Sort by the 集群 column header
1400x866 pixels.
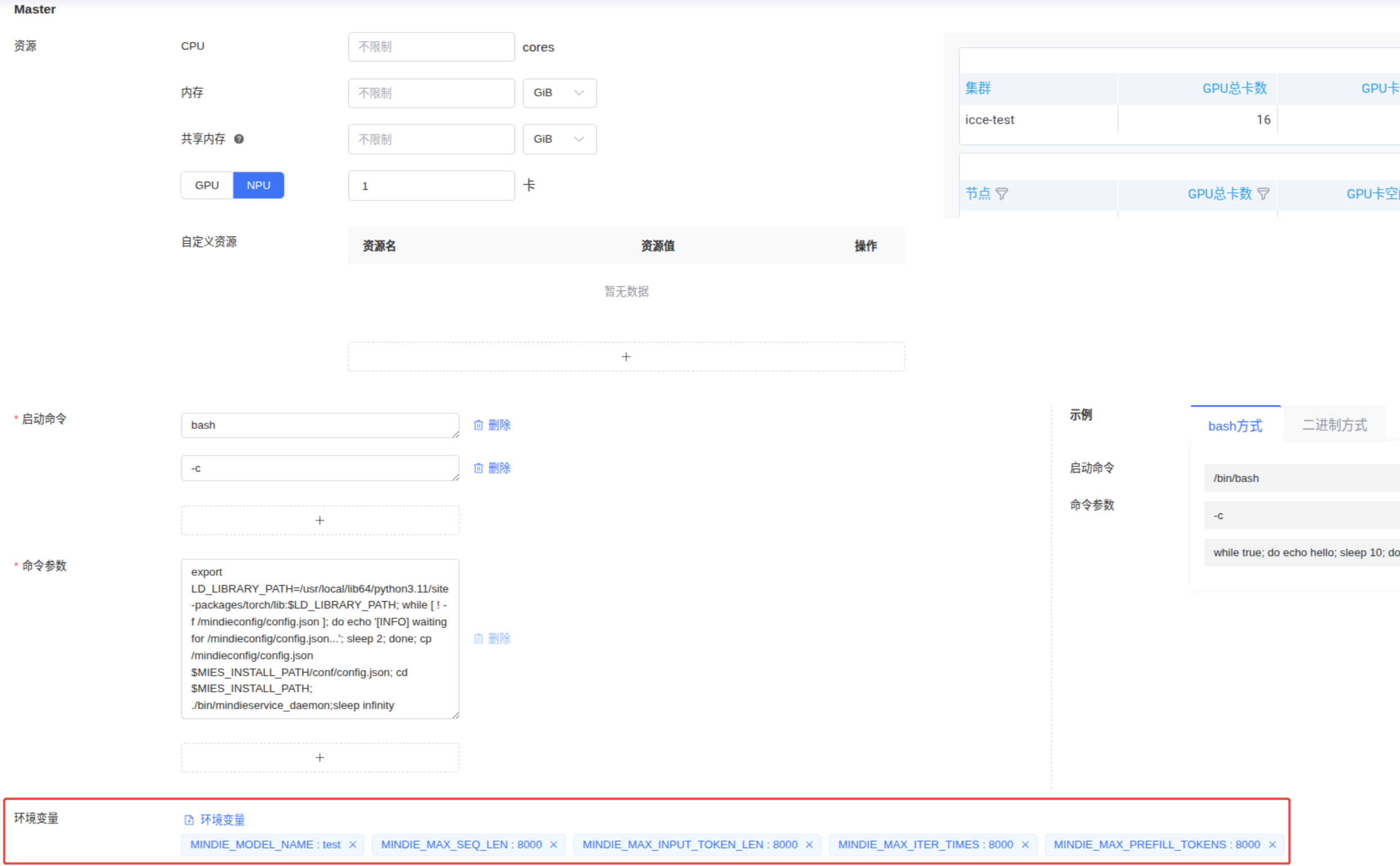click(978, 88)
